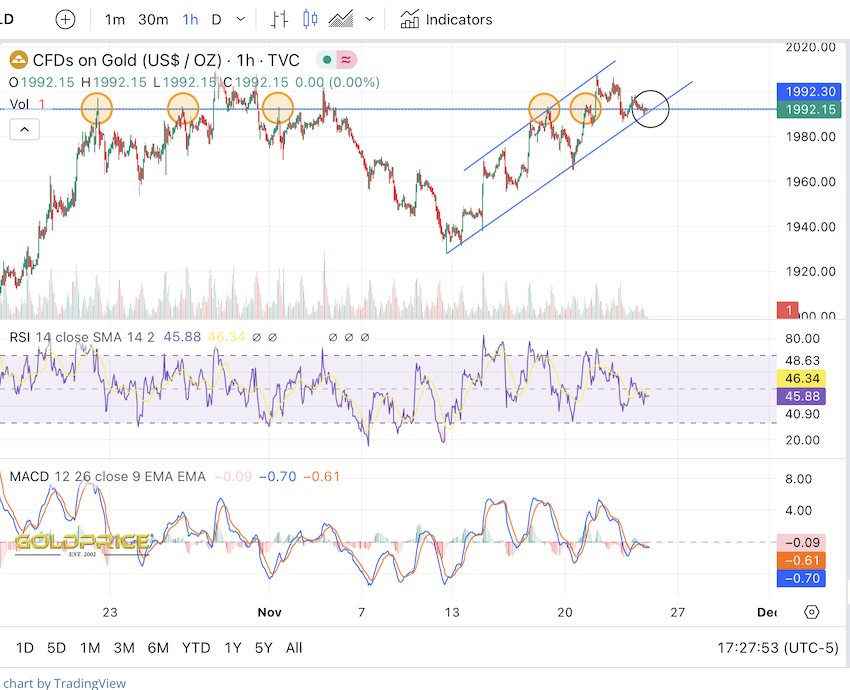Open chart settings hexagon icon
The image size is (850, 690).
point(812,612)
